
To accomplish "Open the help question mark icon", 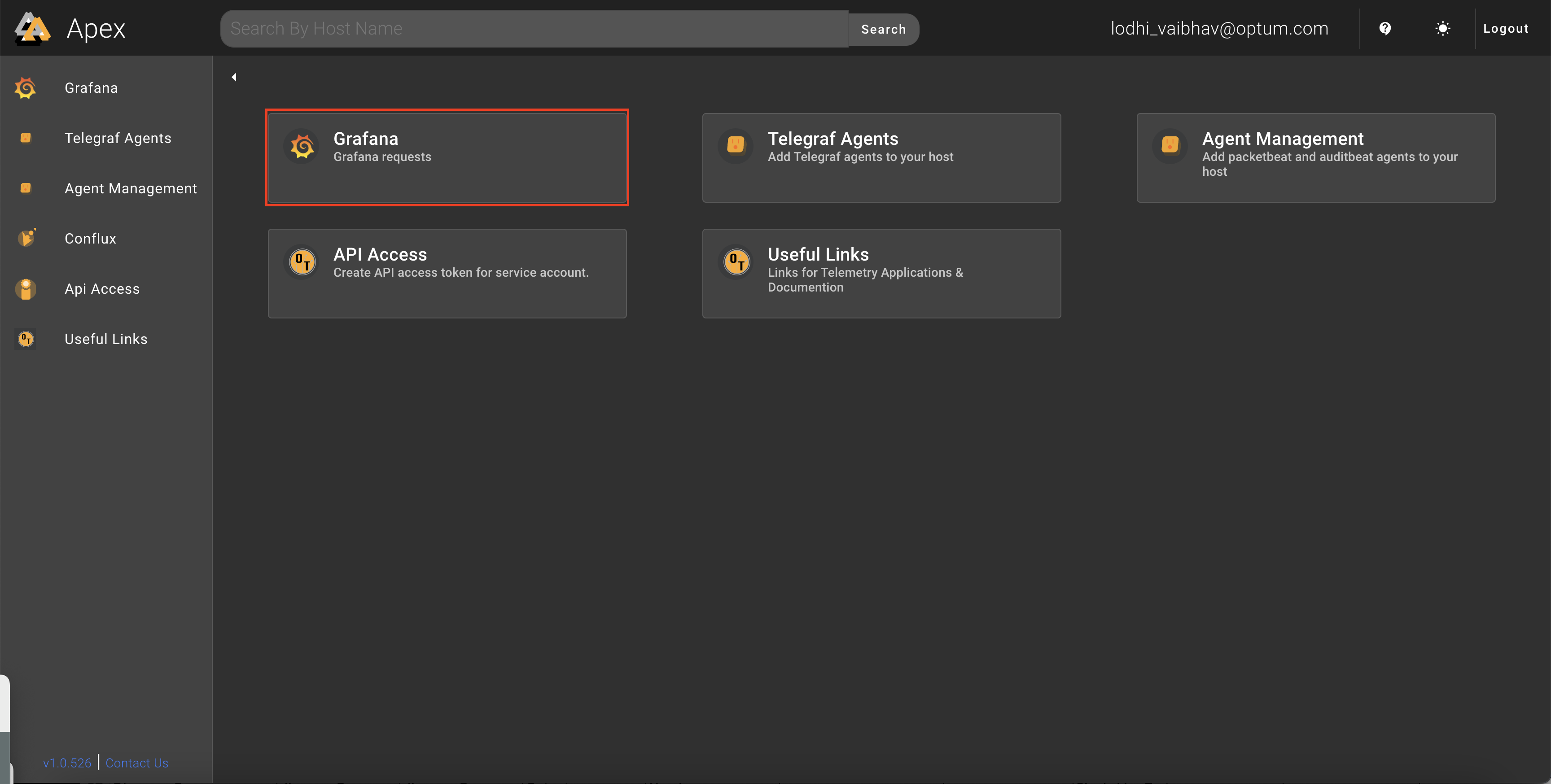I will coord(1385,28).
